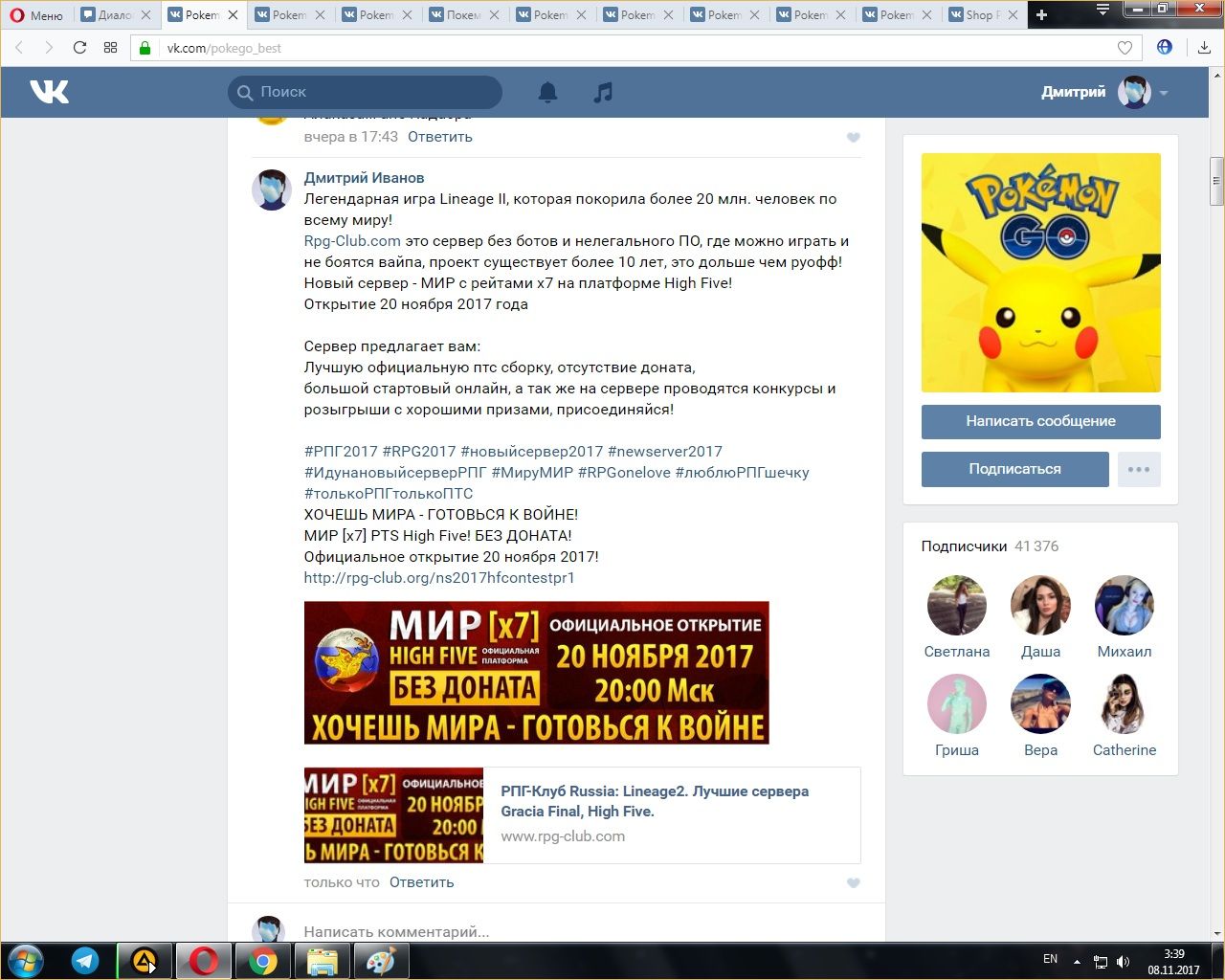Viewport: 1225px width, 980px height.
Task: Open the downloads arrow icon
Action: (x=1204, y=47)
